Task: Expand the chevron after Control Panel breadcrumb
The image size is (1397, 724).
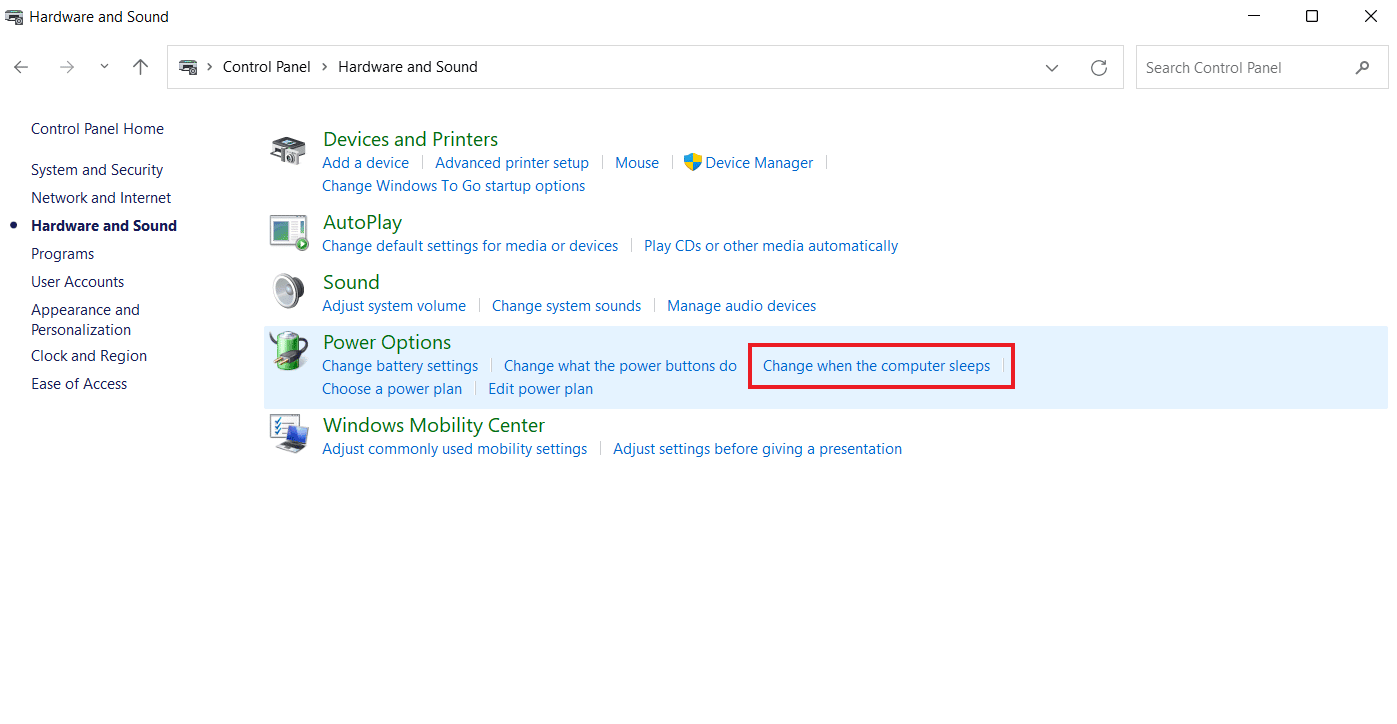Action: tap(324, 67)
